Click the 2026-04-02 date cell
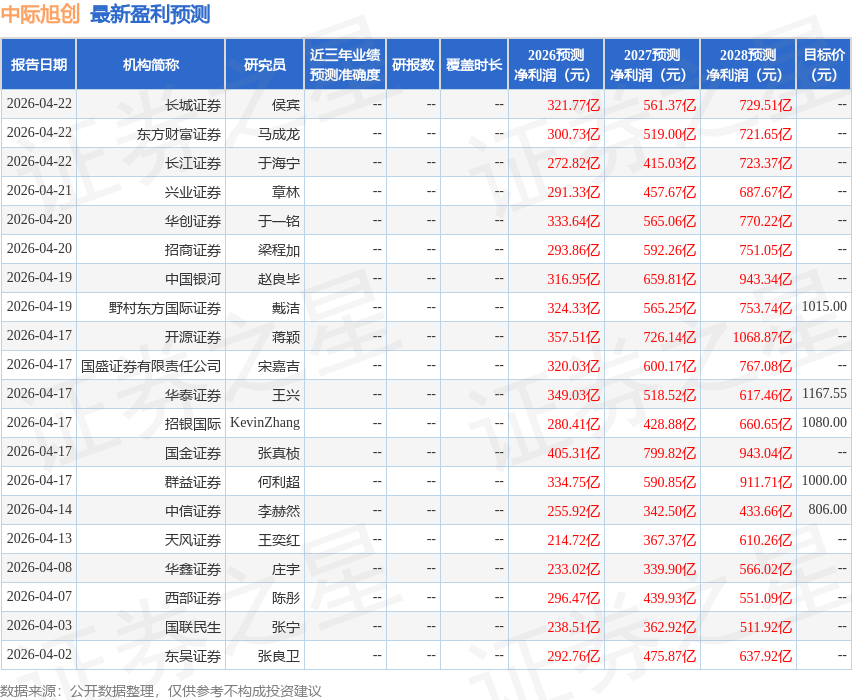Viewport: 852px width, 700px height. [x=39, y=654]
